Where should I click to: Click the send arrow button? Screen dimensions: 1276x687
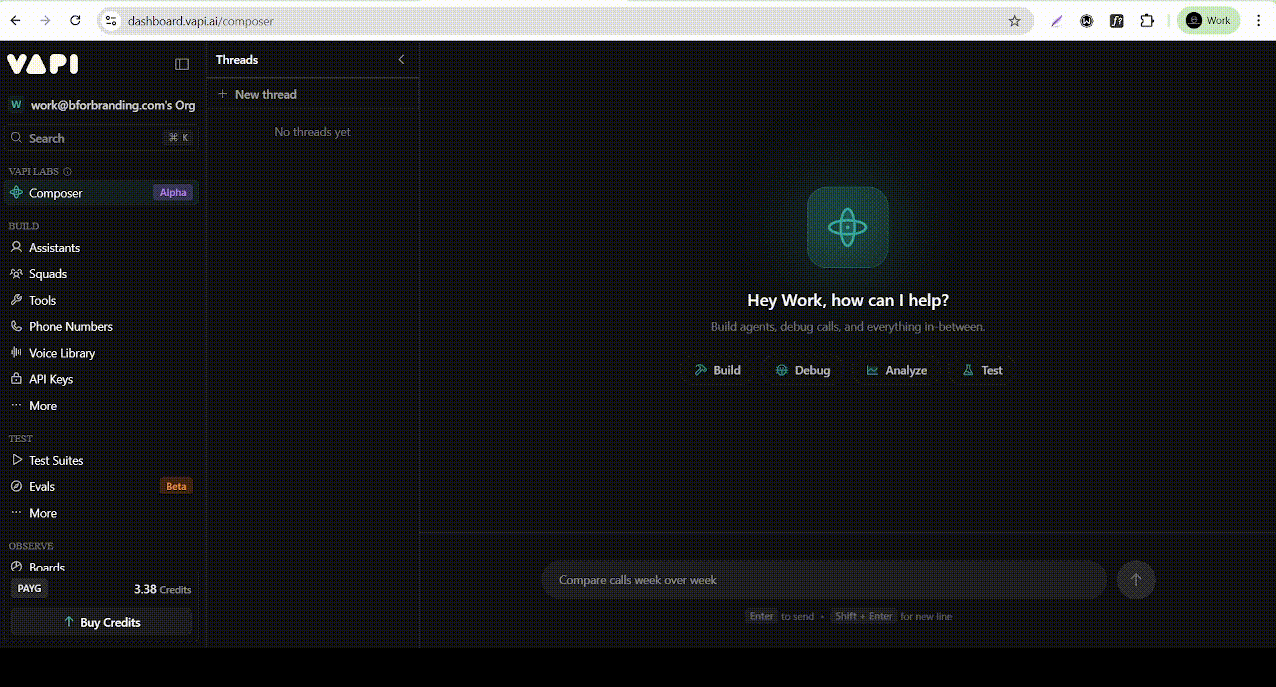click(x=1136, y=580)
